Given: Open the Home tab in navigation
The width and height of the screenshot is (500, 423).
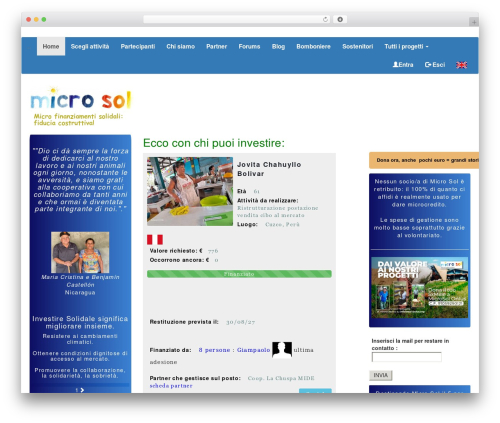Looking at the screenshot, I should [51, 46].
